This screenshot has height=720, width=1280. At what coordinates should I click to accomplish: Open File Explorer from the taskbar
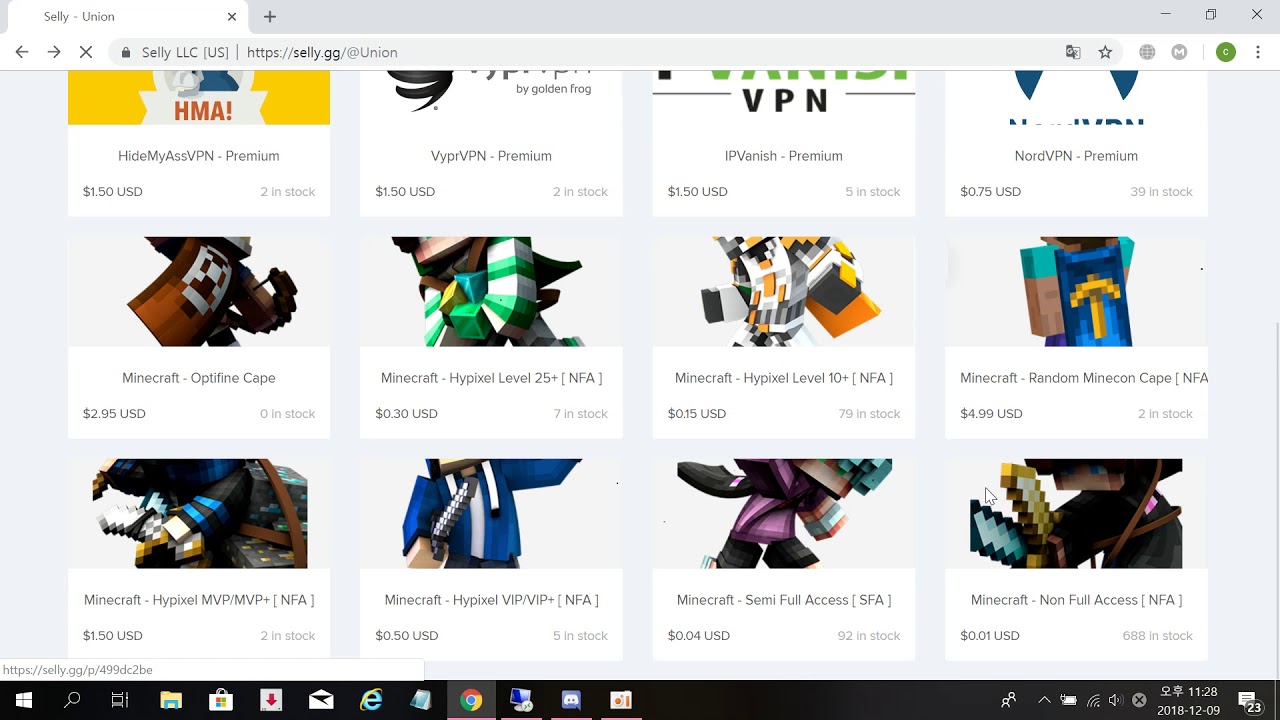click(171, 700)
